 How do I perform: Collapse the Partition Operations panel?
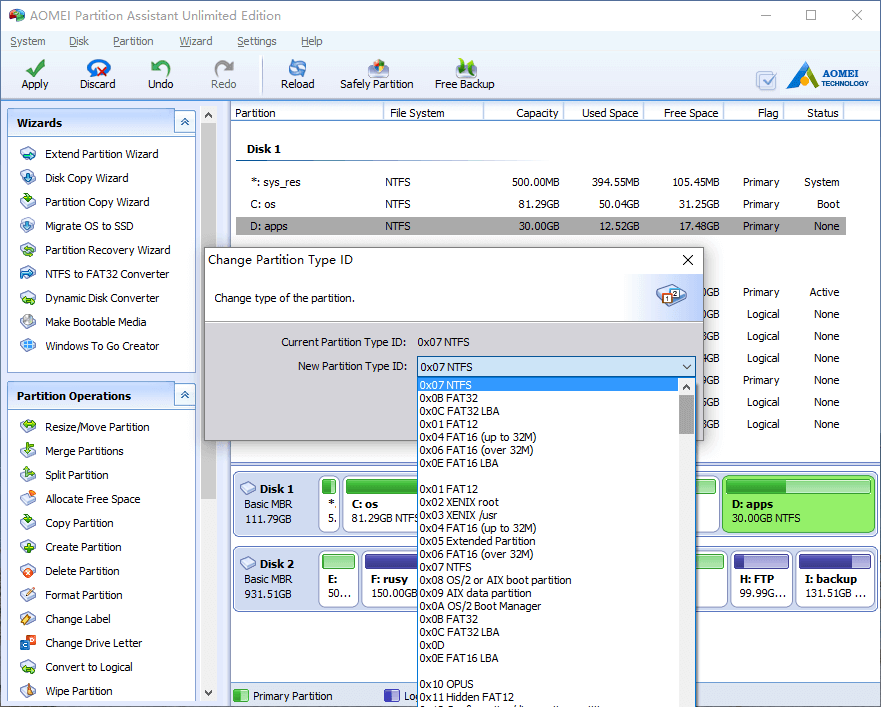tap(185, 395)
